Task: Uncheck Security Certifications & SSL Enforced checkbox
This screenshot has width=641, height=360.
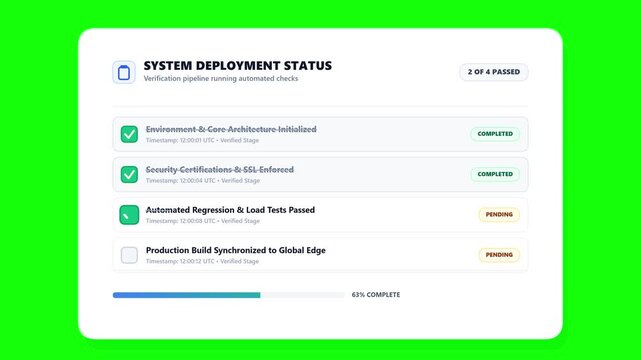Action: point(129,174)
